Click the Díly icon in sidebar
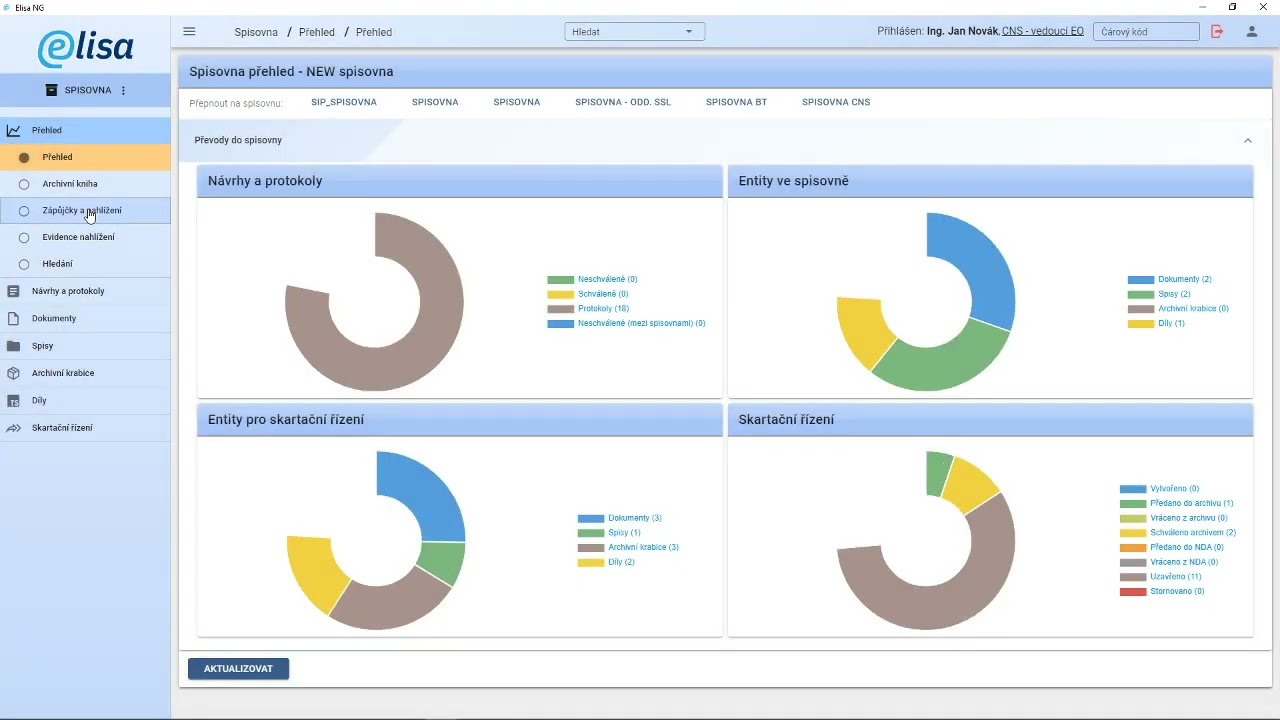Viewport: 1280px width, 720px height. click(13, 400)
